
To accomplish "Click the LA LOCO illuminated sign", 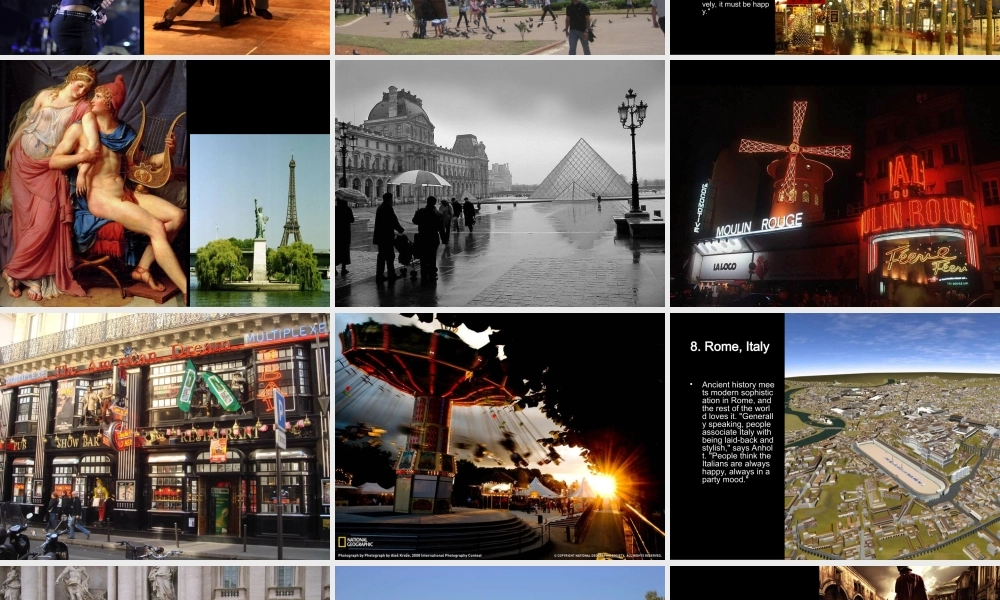I will [725, 267].
